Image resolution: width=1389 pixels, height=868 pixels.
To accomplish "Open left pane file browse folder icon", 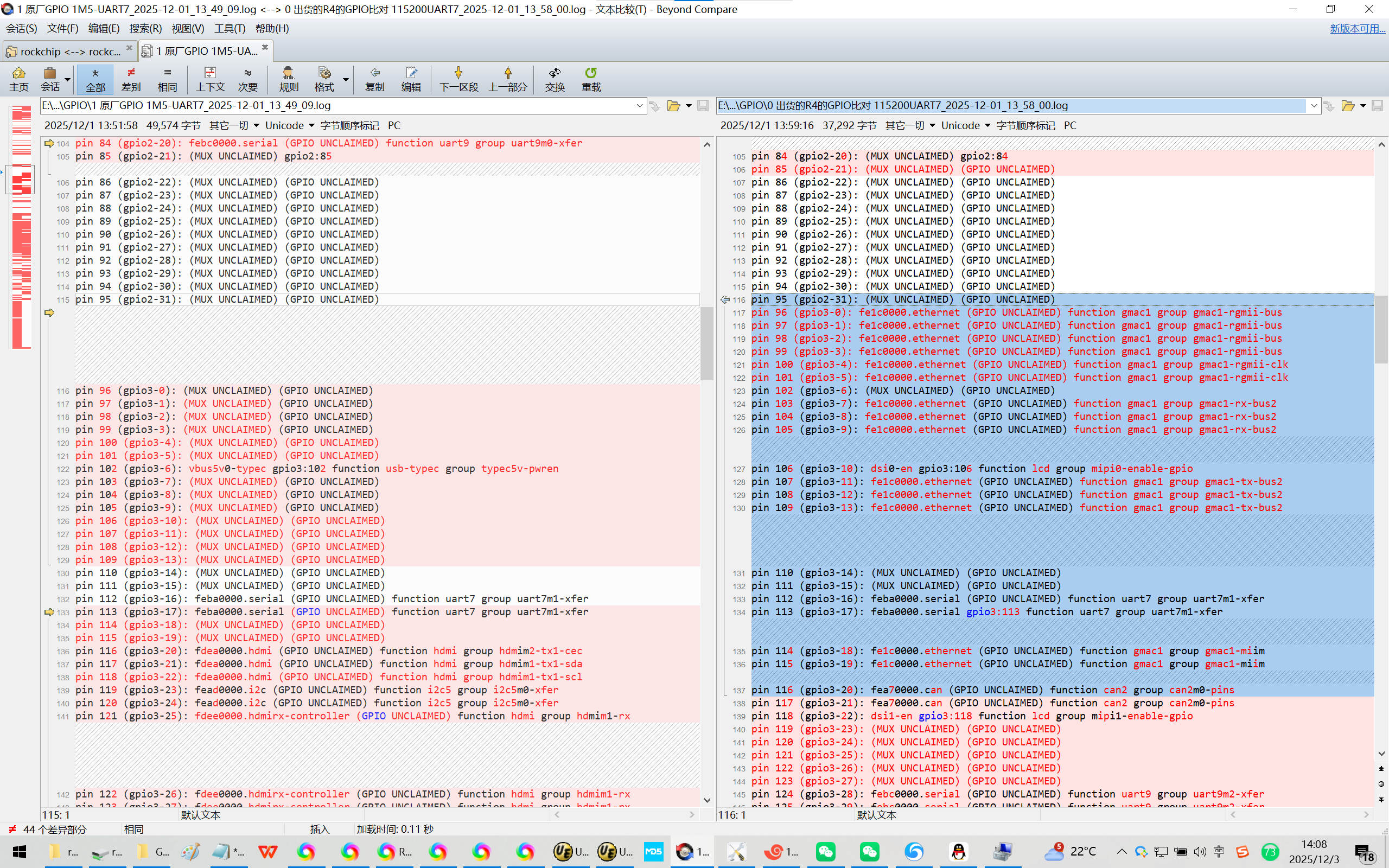I will [673, 106].
